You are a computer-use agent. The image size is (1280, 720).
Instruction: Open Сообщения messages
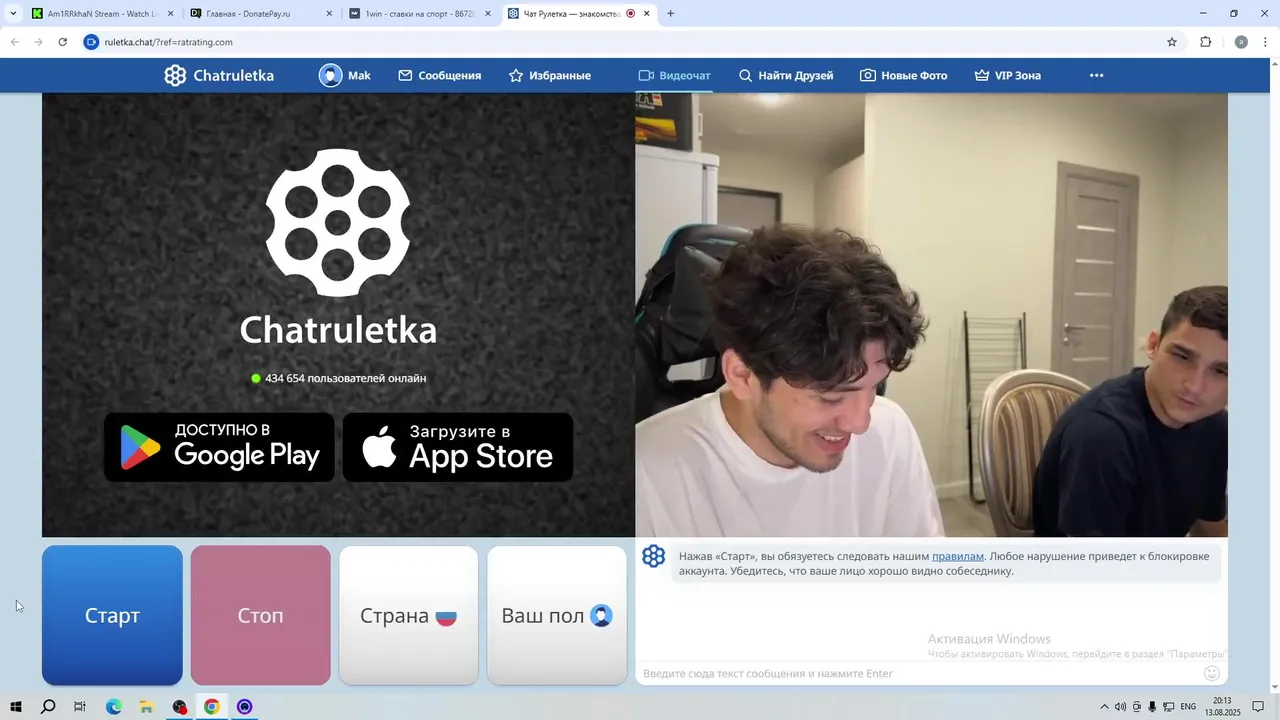click(x=439, y=76)
